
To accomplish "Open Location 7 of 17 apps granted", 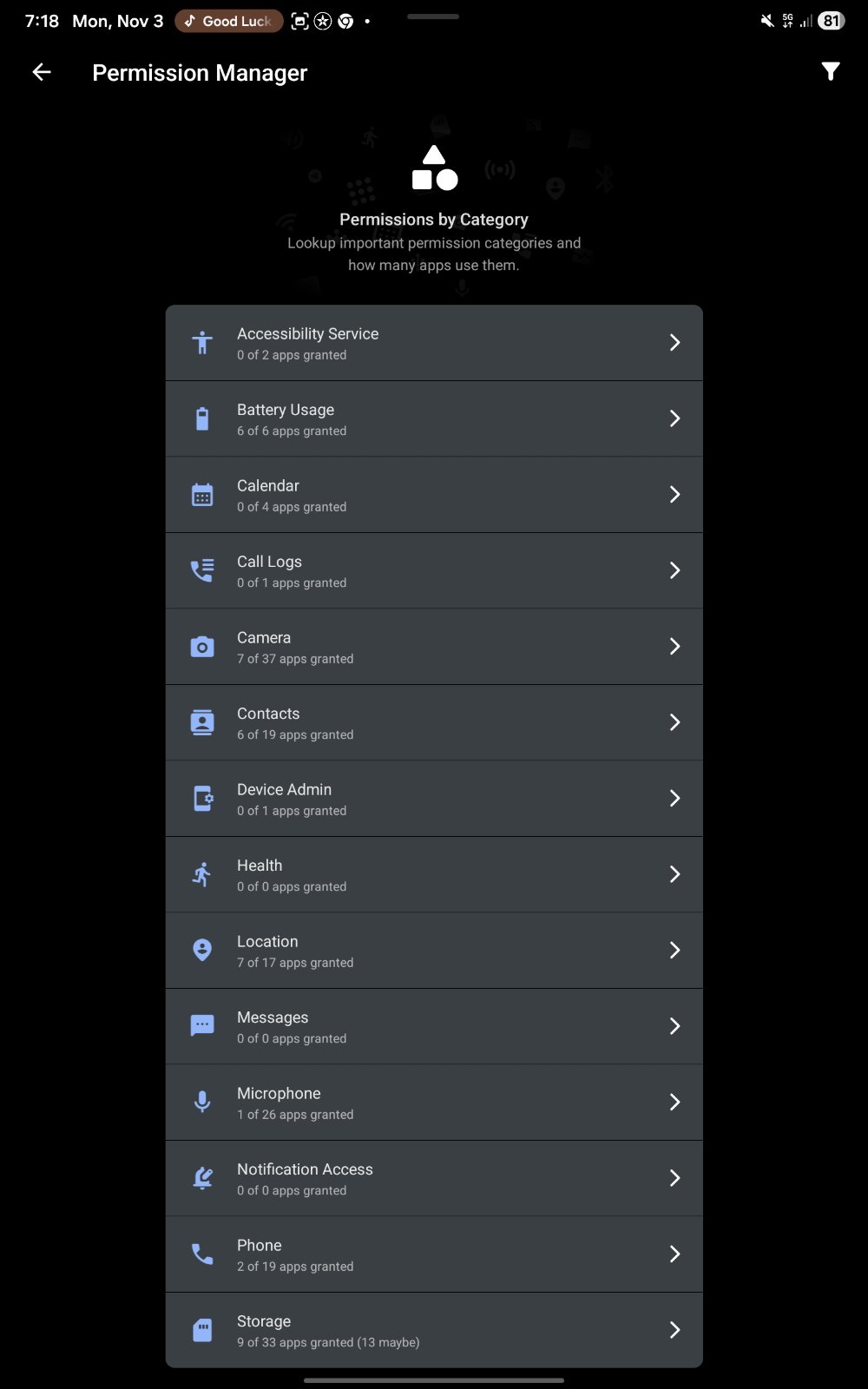I will click(x=434, y=950).
